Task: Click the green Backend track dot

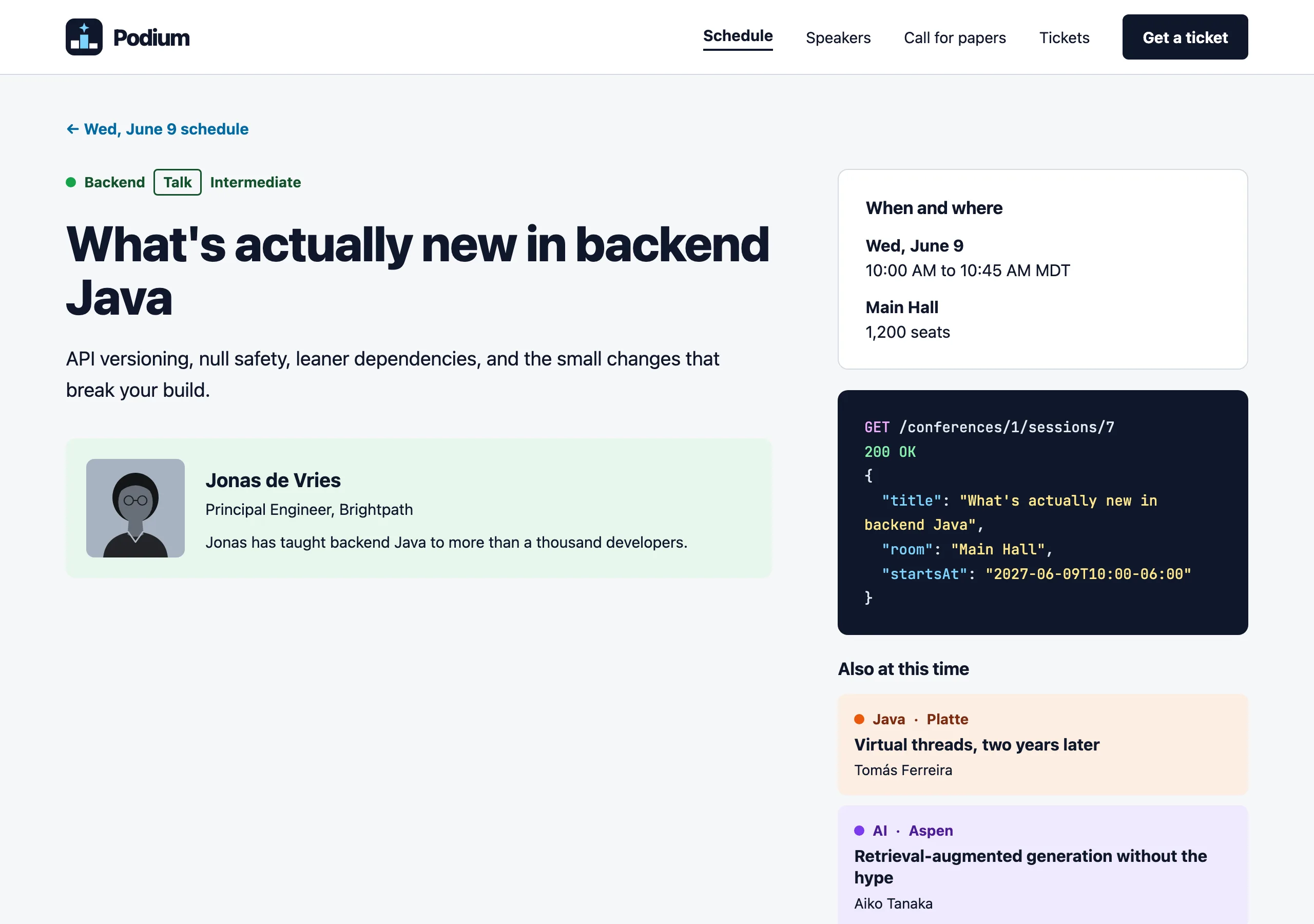Action: [x=71, y=183]
